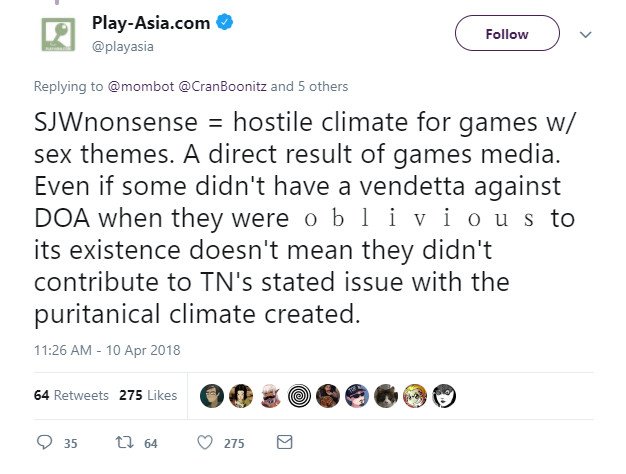Click the retweet arrows icon
Viewport: 626px width, 474px height.
coord(125,442)
